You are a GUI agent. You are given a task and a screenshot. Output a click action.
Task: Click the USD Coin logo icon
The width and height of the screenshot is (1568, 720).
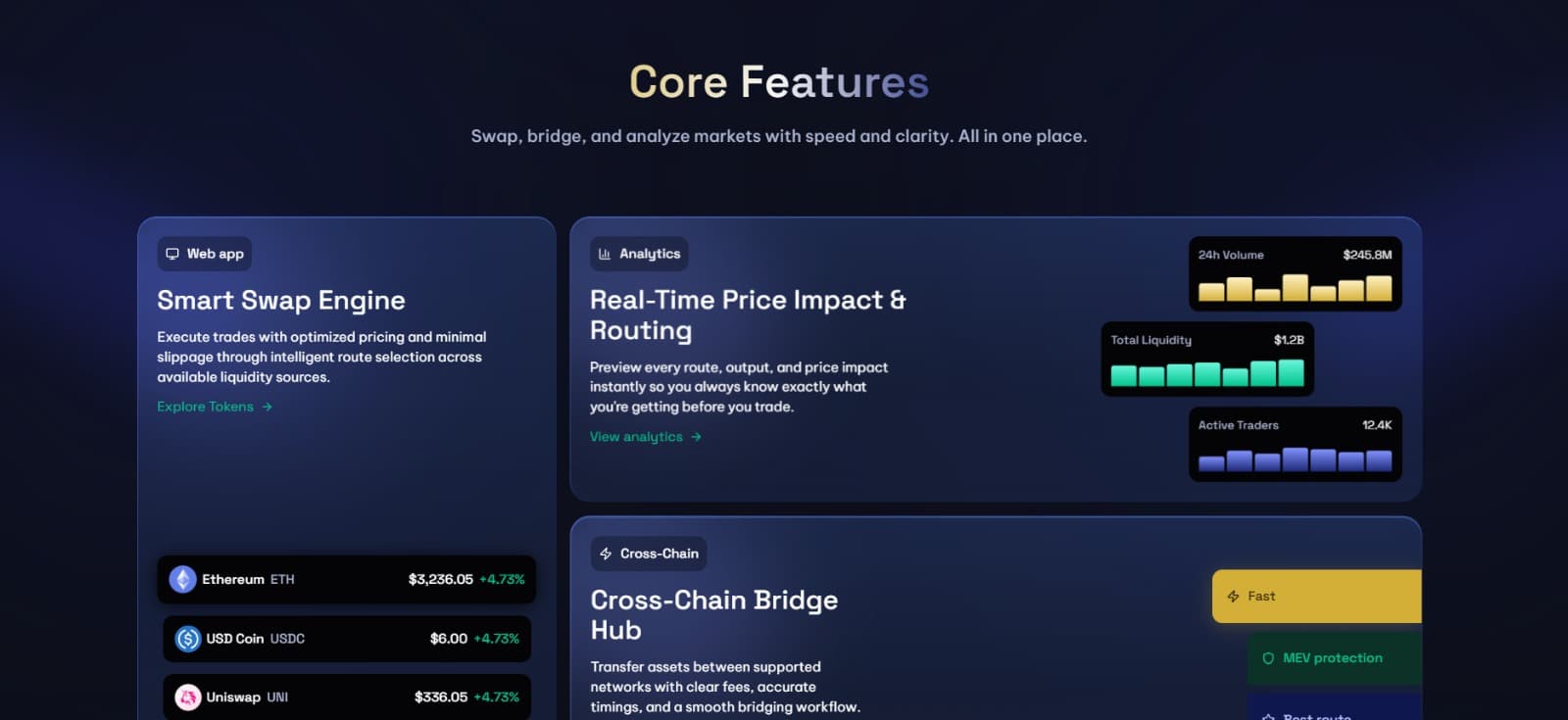click(187, 639)
